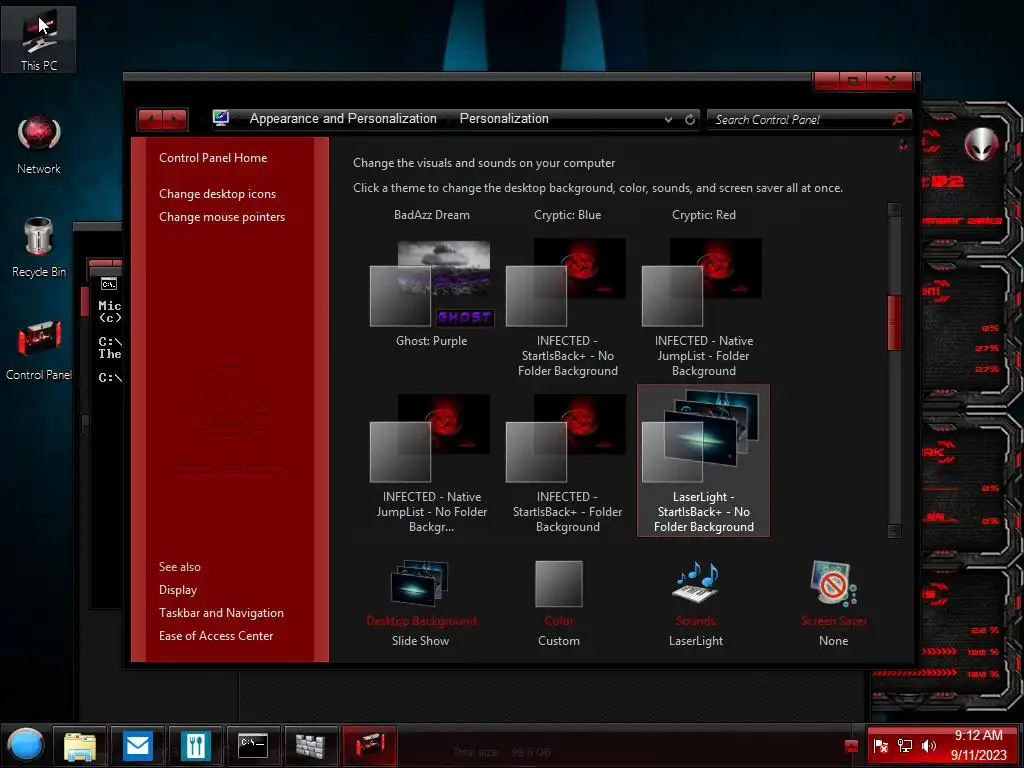Click the theme list scroll-down arrow
This screenshot has height=768, width=1024.
(x=895, y=531)
